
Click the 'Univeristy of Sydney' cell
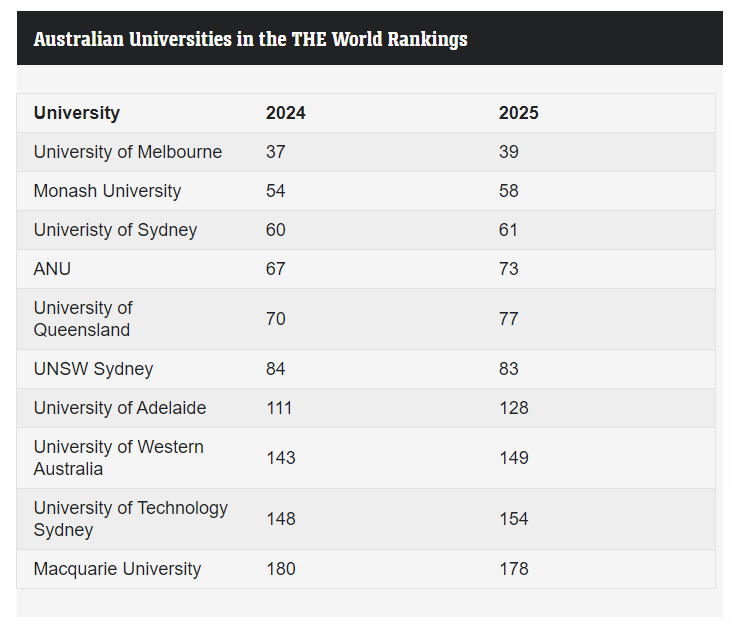tap(115, 230)
